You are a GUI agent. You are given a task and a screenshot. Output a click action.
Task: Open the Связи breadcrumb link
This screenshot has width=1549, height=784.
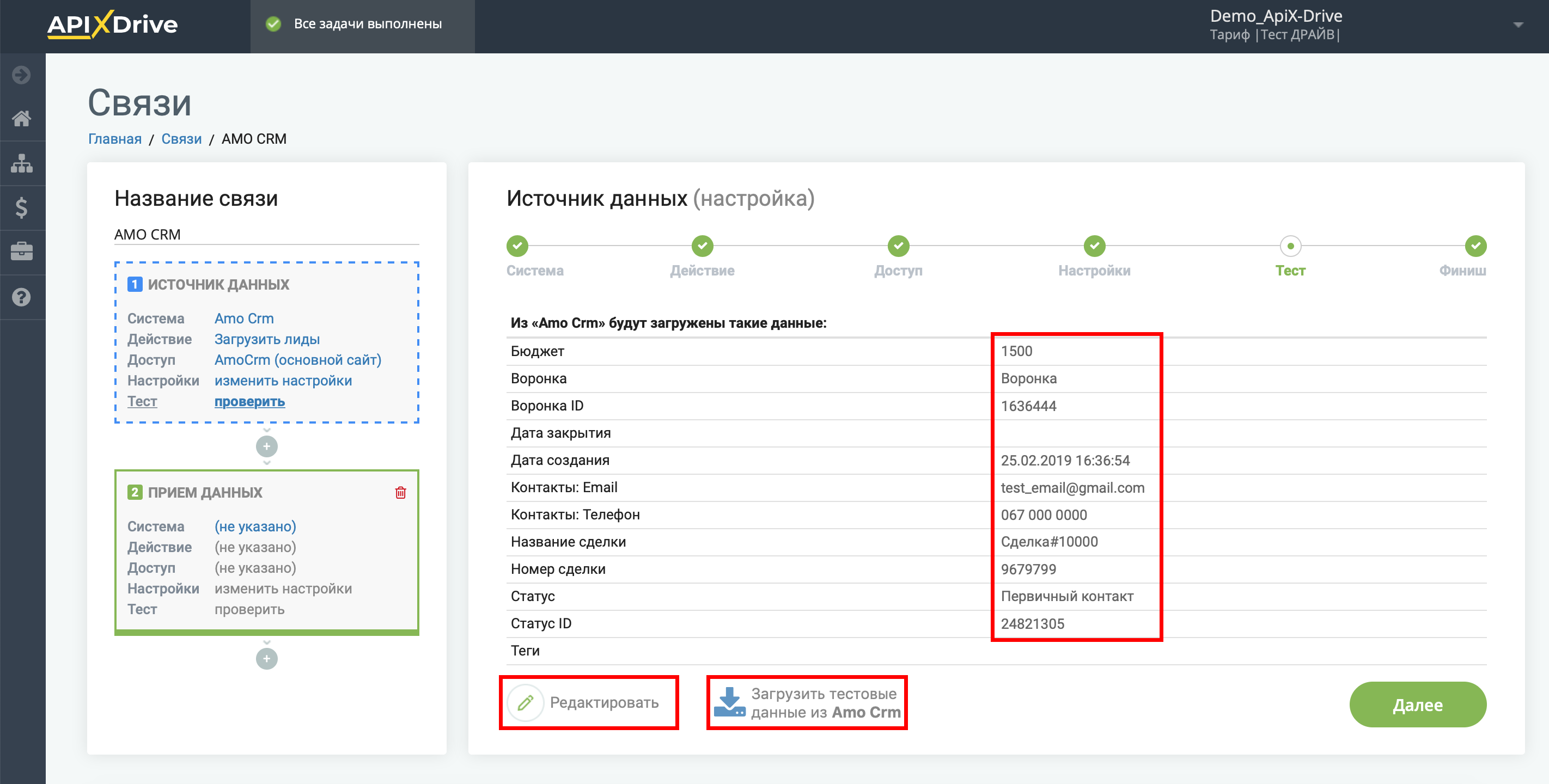coord(181,139)
